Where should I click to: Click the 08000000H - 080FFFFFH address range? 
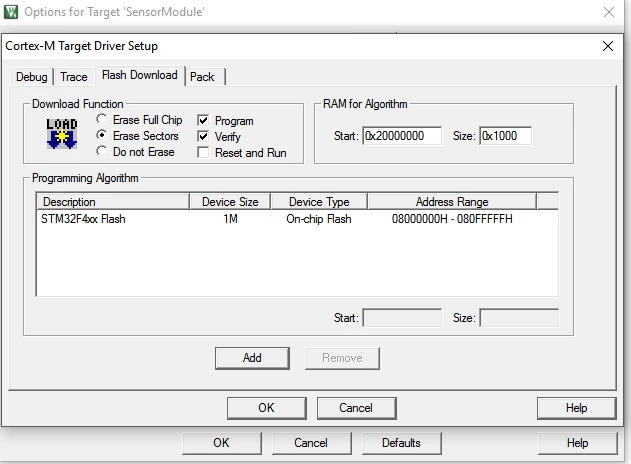[x=452, y=219]
